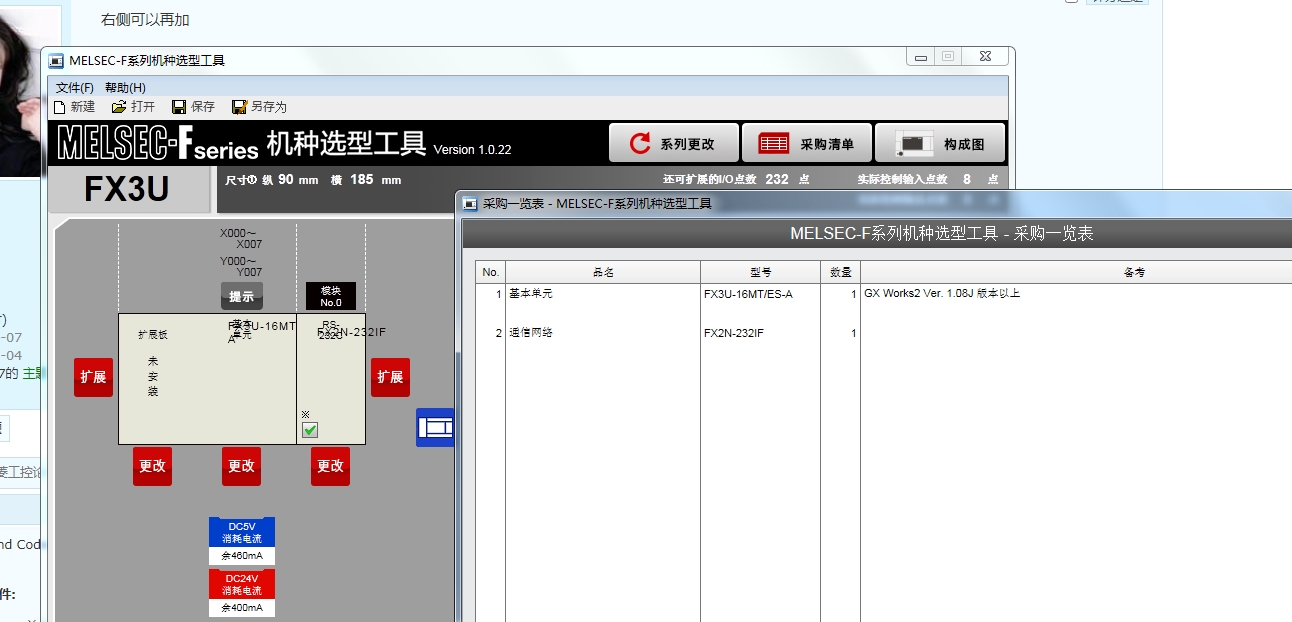Click the right 扩展 expand button
1292x622 pixels.
[x=390, y=377]
